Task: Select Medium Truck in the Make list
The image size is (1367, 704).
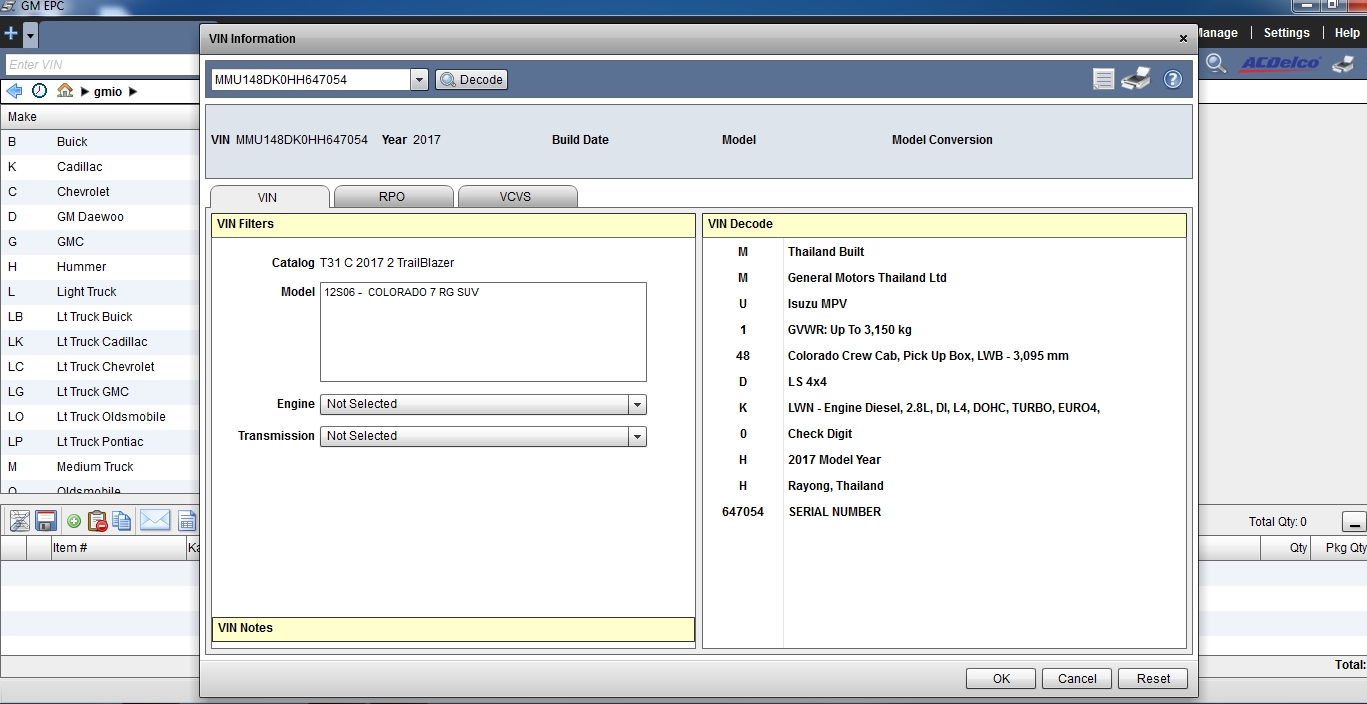Action: coord(100,467)
